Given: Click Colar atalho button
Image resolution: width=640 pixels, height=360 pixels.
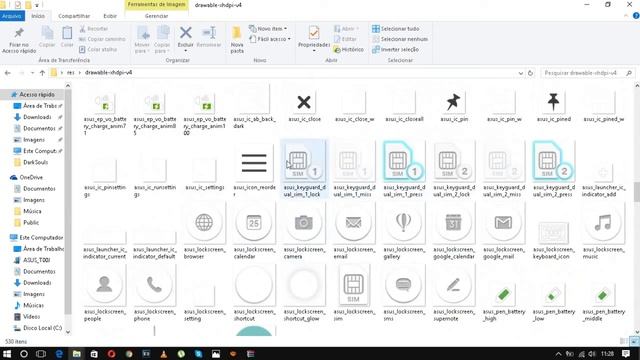Looking at the screenshot, I should [x=98, y=49].
